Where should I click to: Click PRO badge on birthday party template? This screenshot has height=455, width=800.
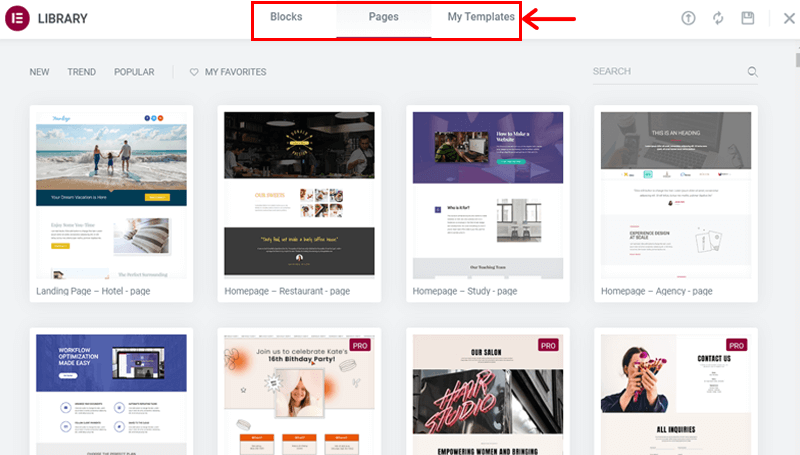[x=360, y=345]
